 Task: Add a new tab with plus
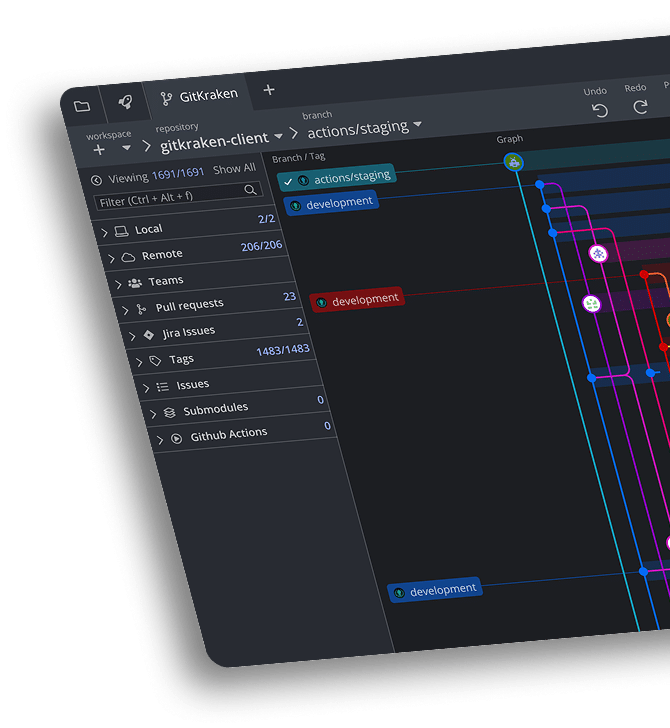269,90
